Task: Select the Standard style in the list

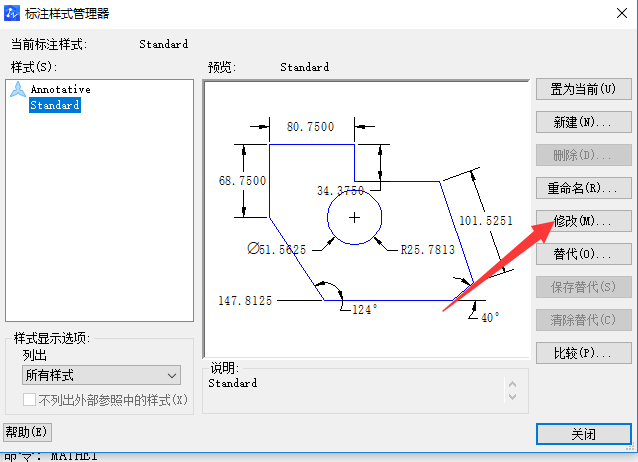Action: coord(55,105)
